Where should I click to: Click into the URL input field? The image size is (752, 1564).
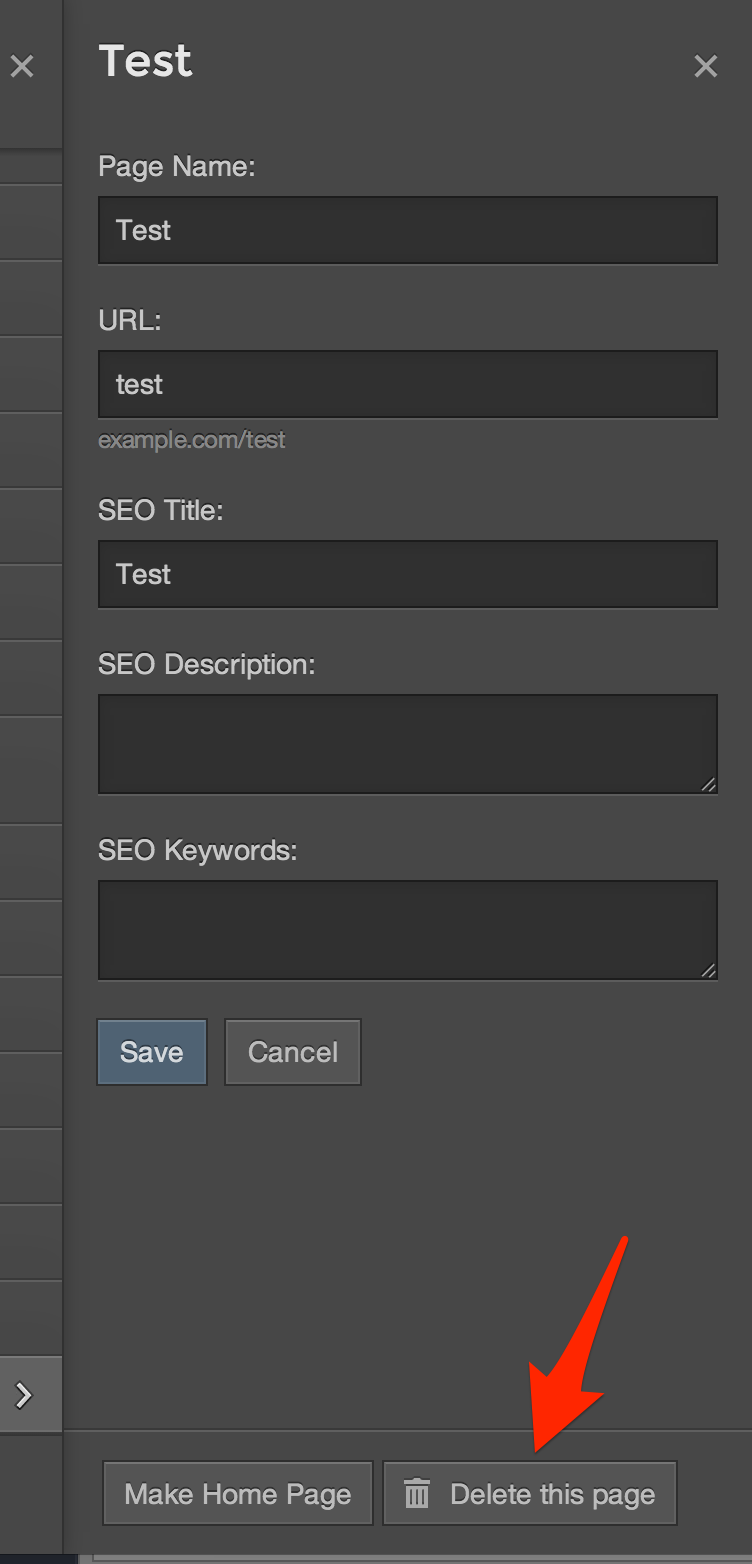coord(407,384)
